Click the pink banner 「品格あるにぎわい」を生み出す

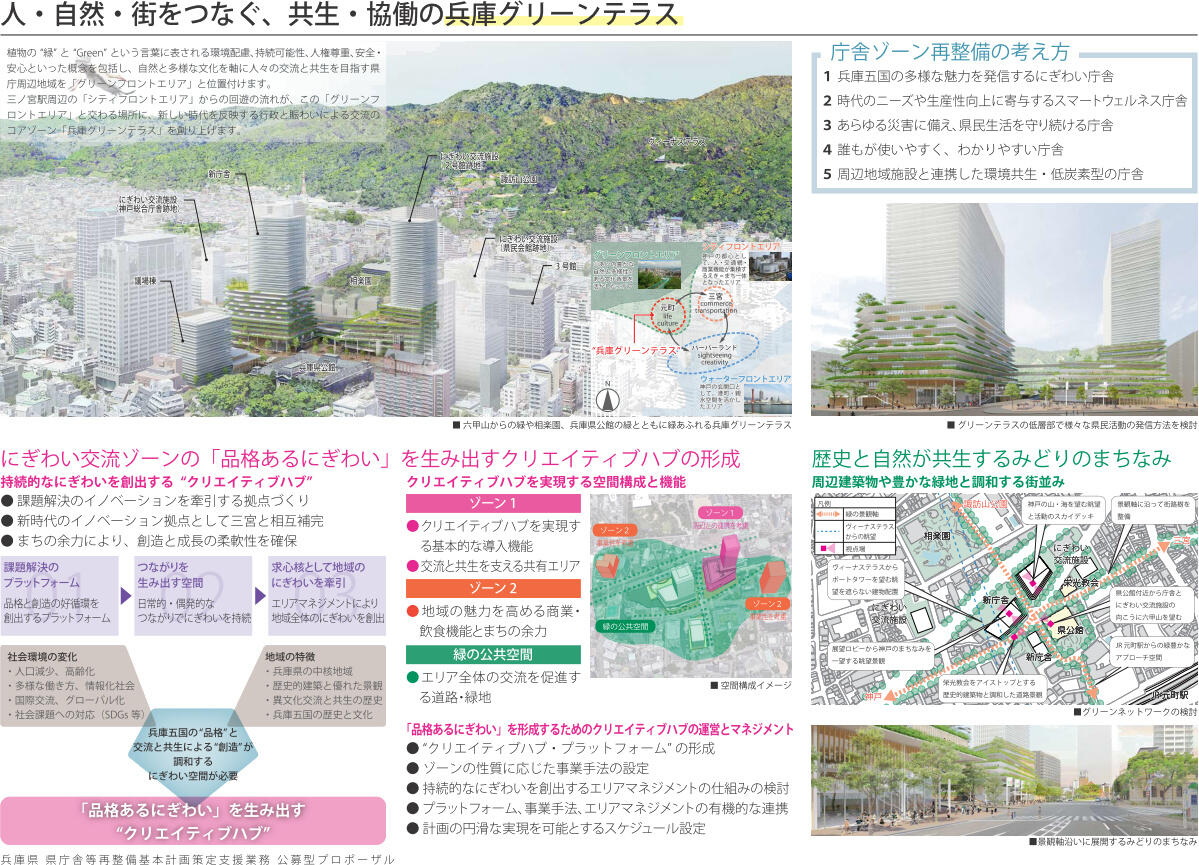pos(193,821)
